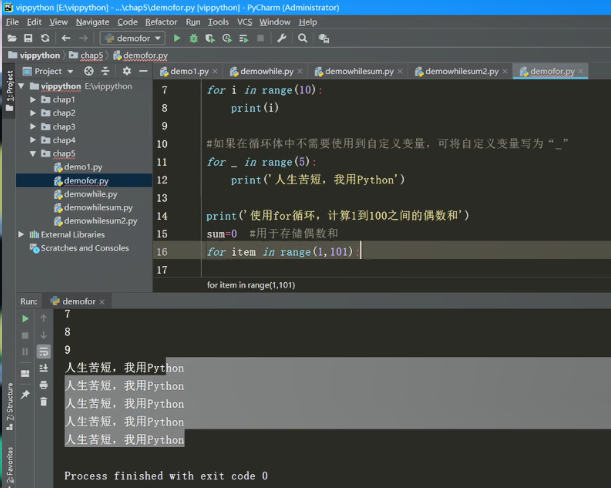This screenshot has height=488, width=611.
Task: Click the up arrow in Run panel
Action: click(44, 318)
